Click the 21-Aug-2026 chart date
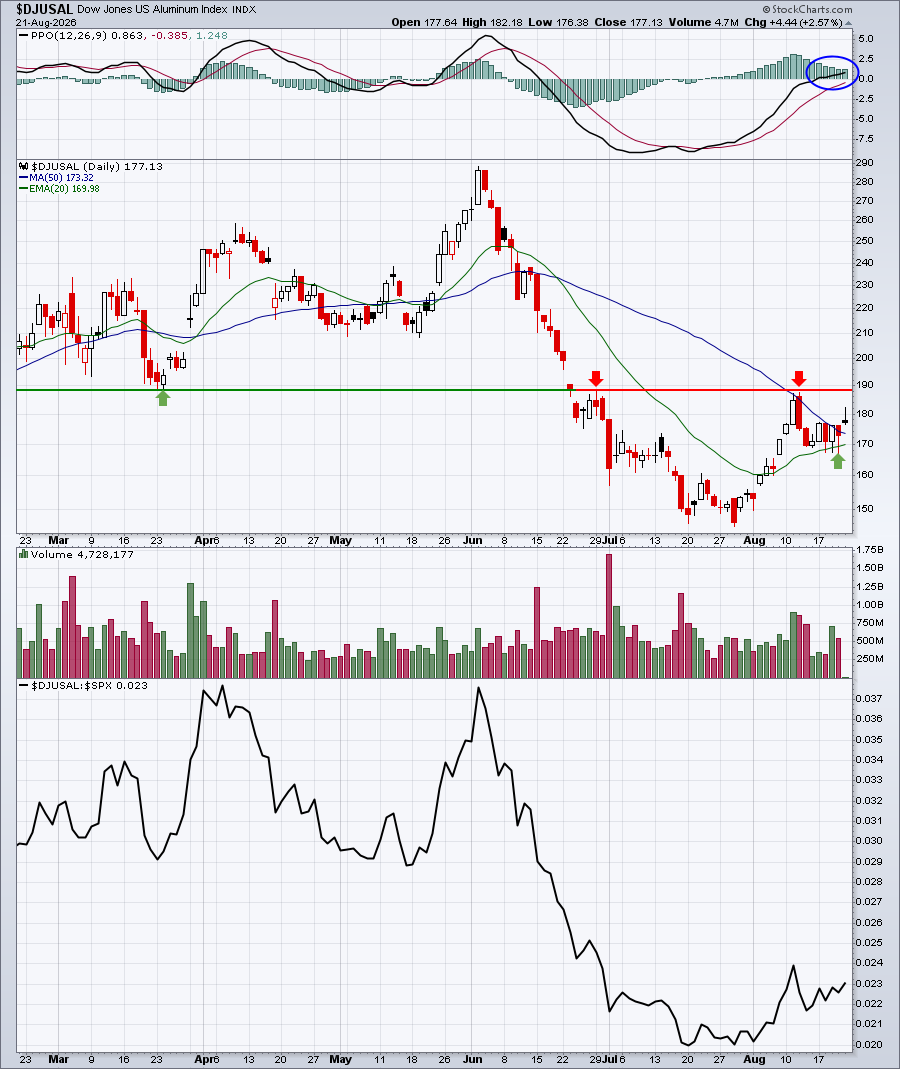900x1069 pixels. pos(46,22)
